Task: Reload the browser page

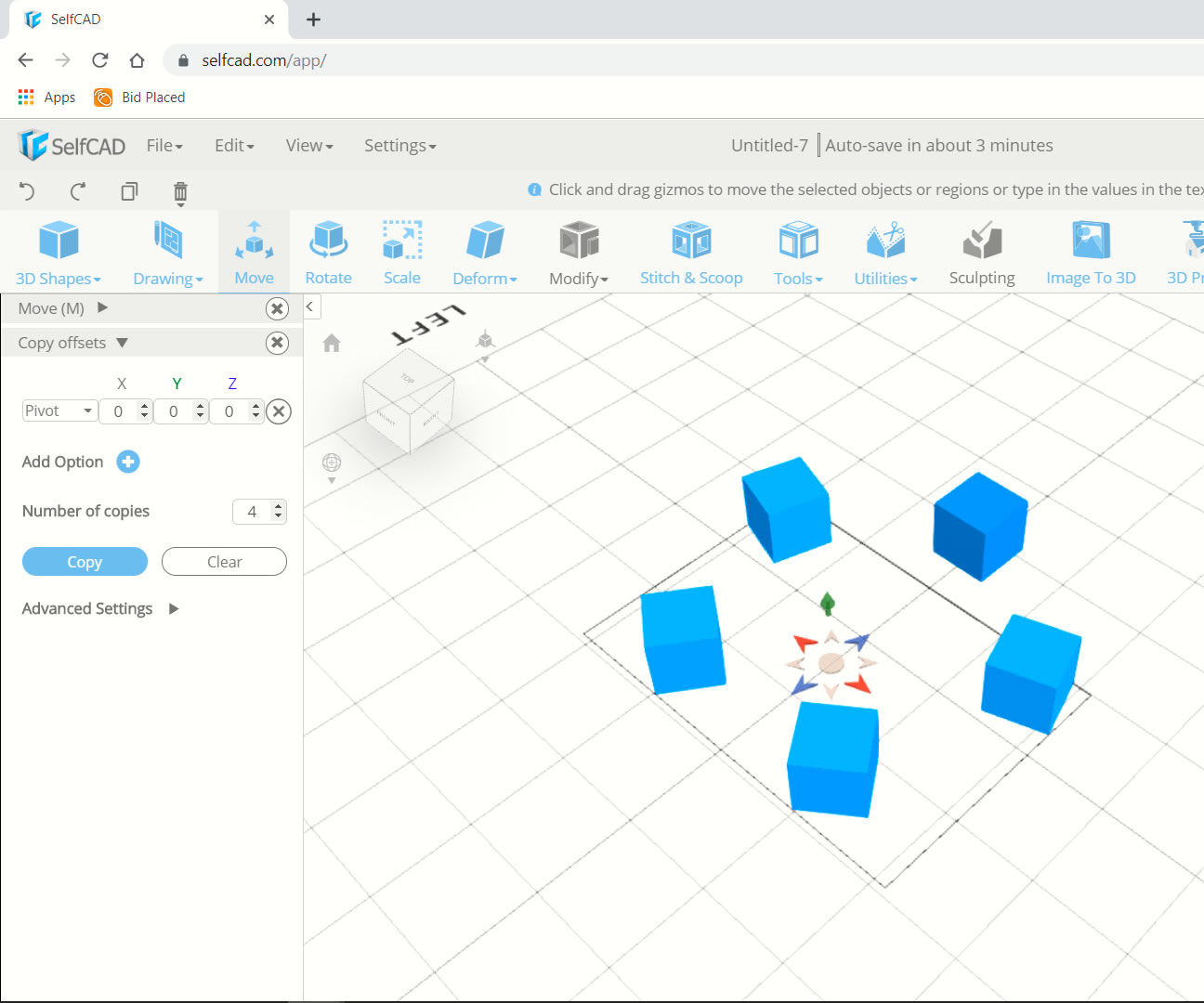Action: pos(99,60)
